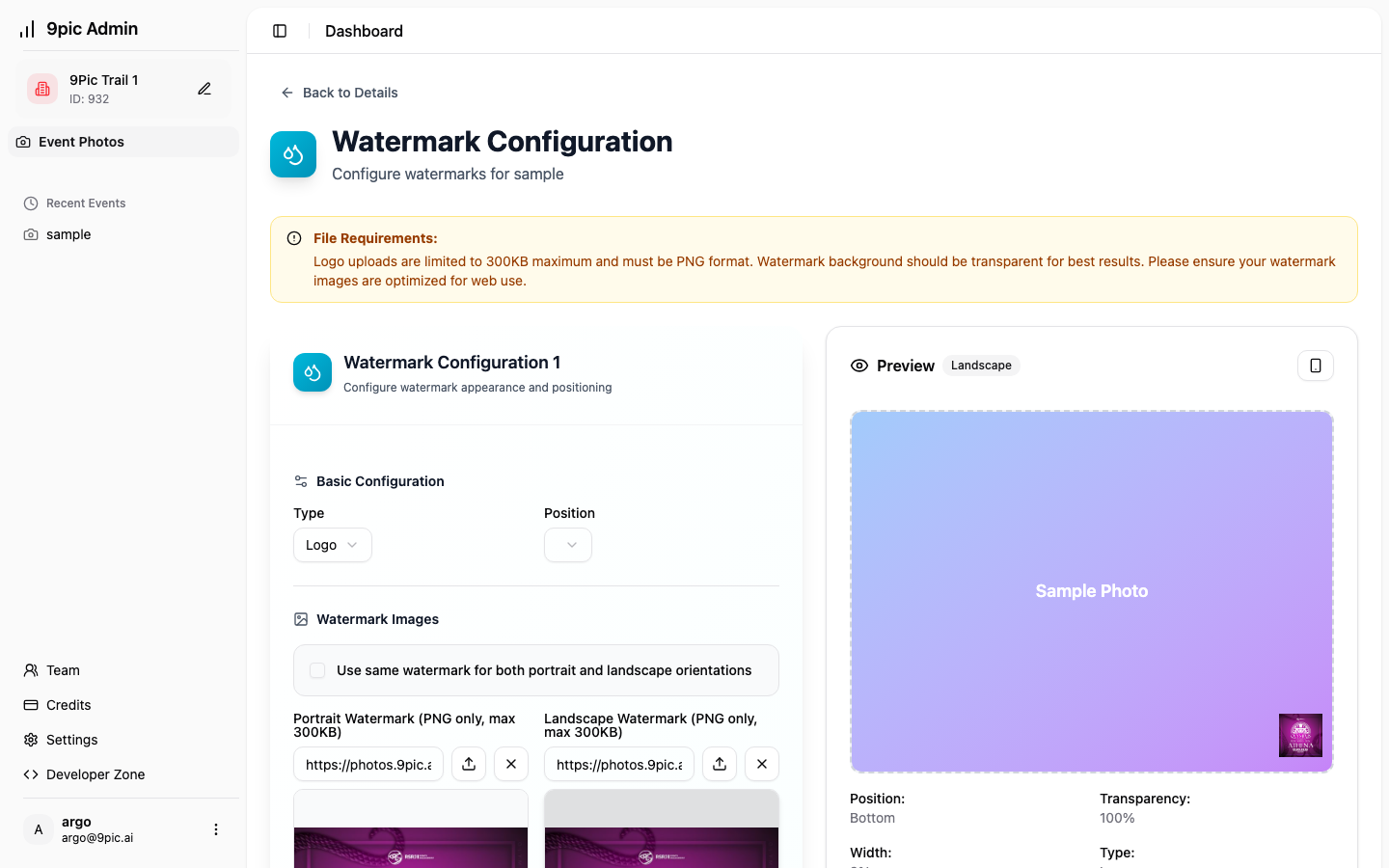The image size is (1389, 868).
Task: Open the user menu three-dots icon
Action: tap(216, 829)
